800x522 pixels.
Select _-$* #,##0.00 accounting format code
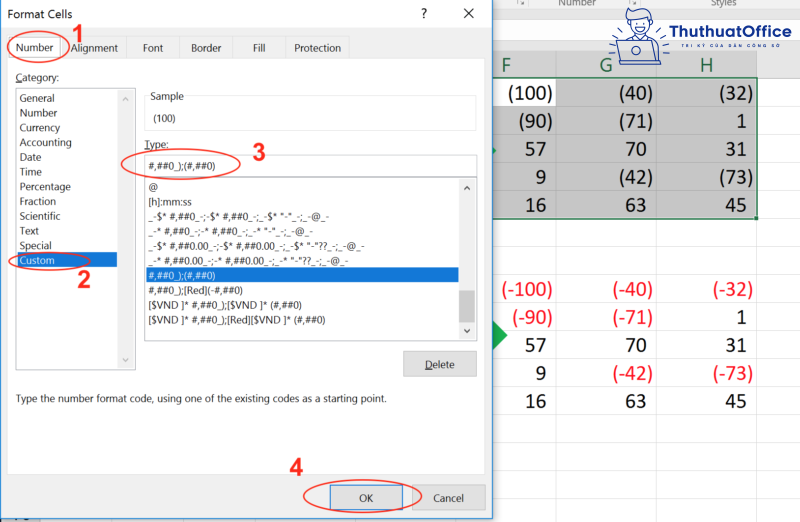[302, 246]
